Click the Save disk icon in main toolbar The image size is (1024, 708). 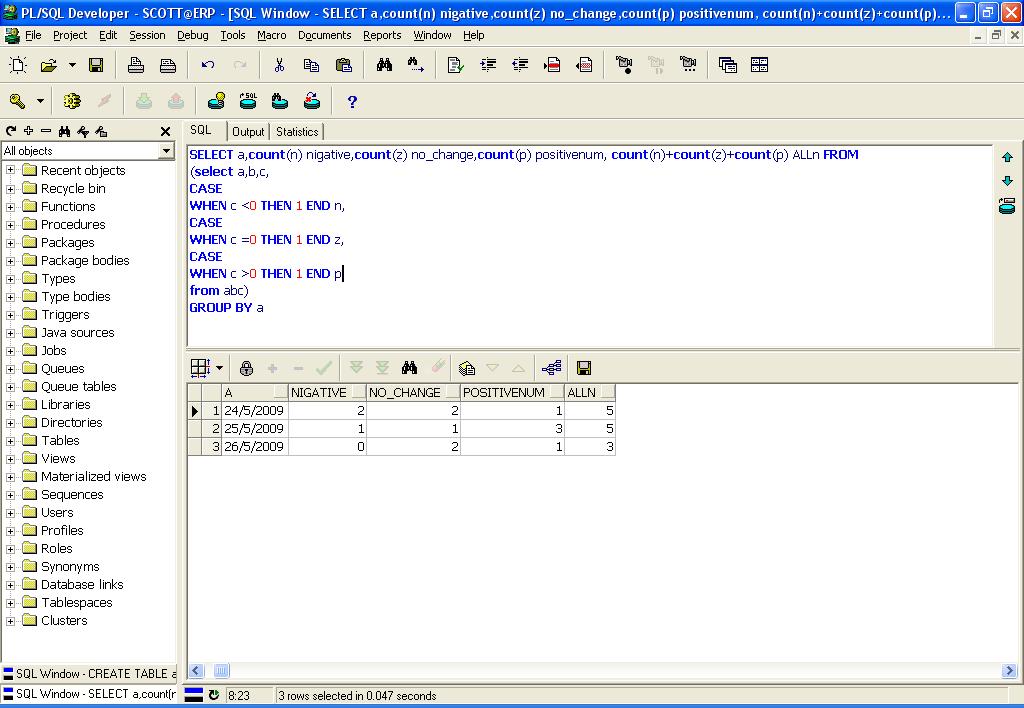[x=96, y=65]
